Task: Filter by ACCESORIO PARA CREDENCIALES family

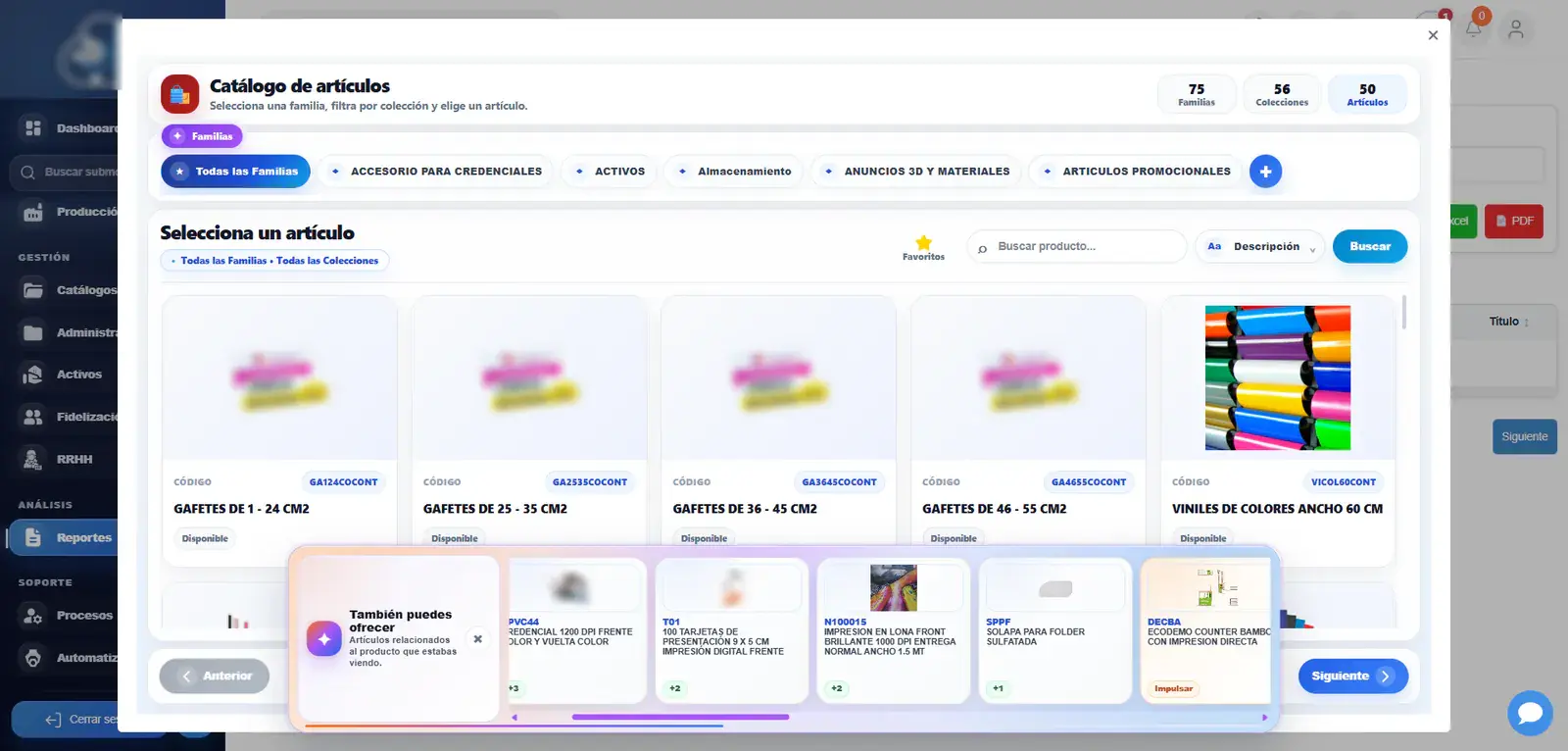Action: (x=435, y=172)
